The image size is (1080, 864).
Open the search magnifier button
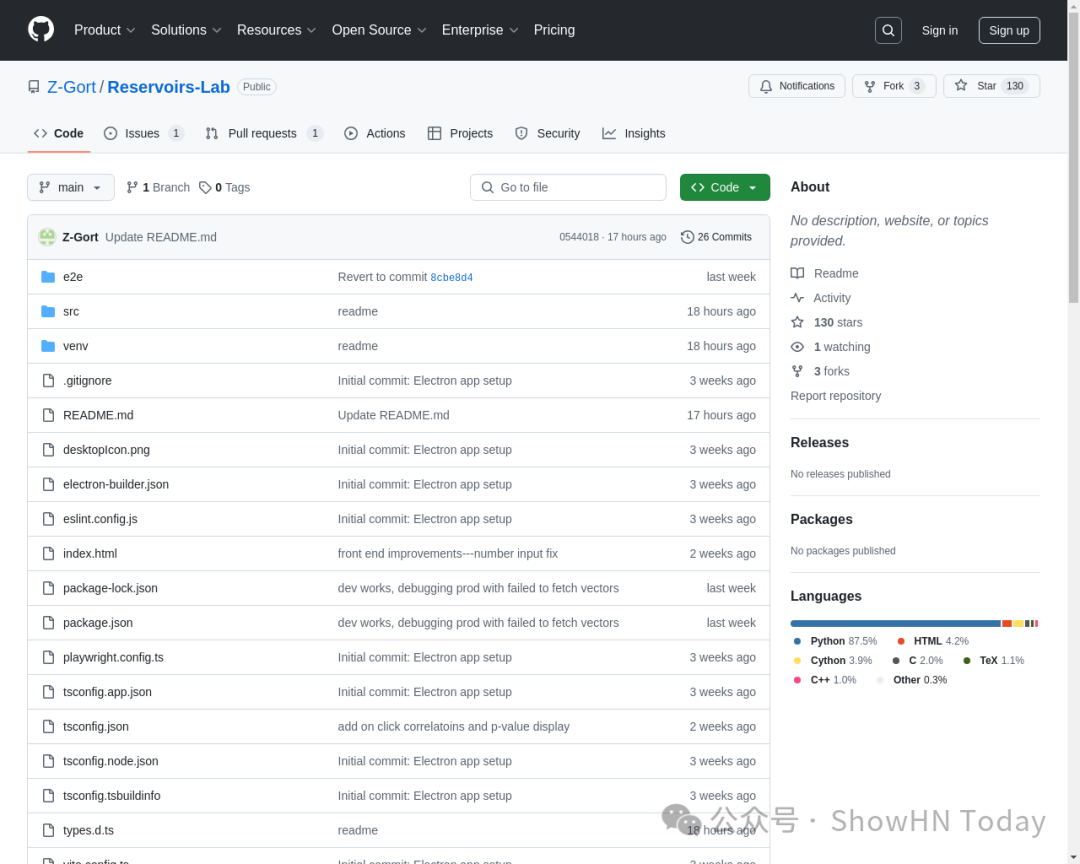pyautogui.click(x=888, y=30)
